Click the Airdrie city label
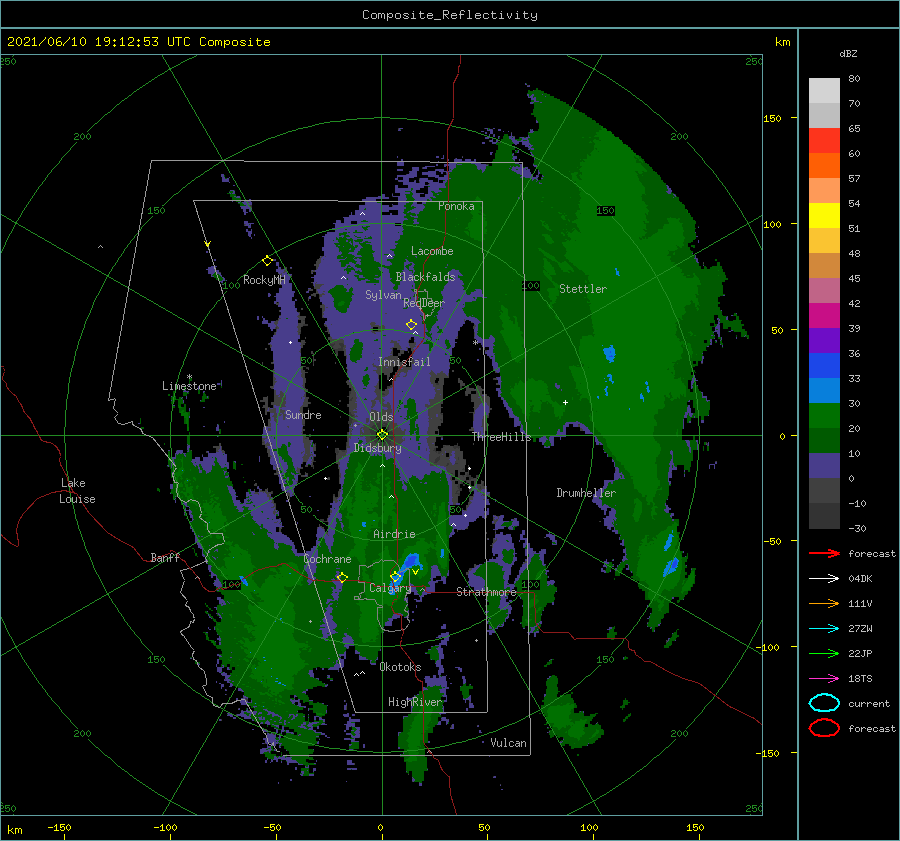 (x=394, y=534)
